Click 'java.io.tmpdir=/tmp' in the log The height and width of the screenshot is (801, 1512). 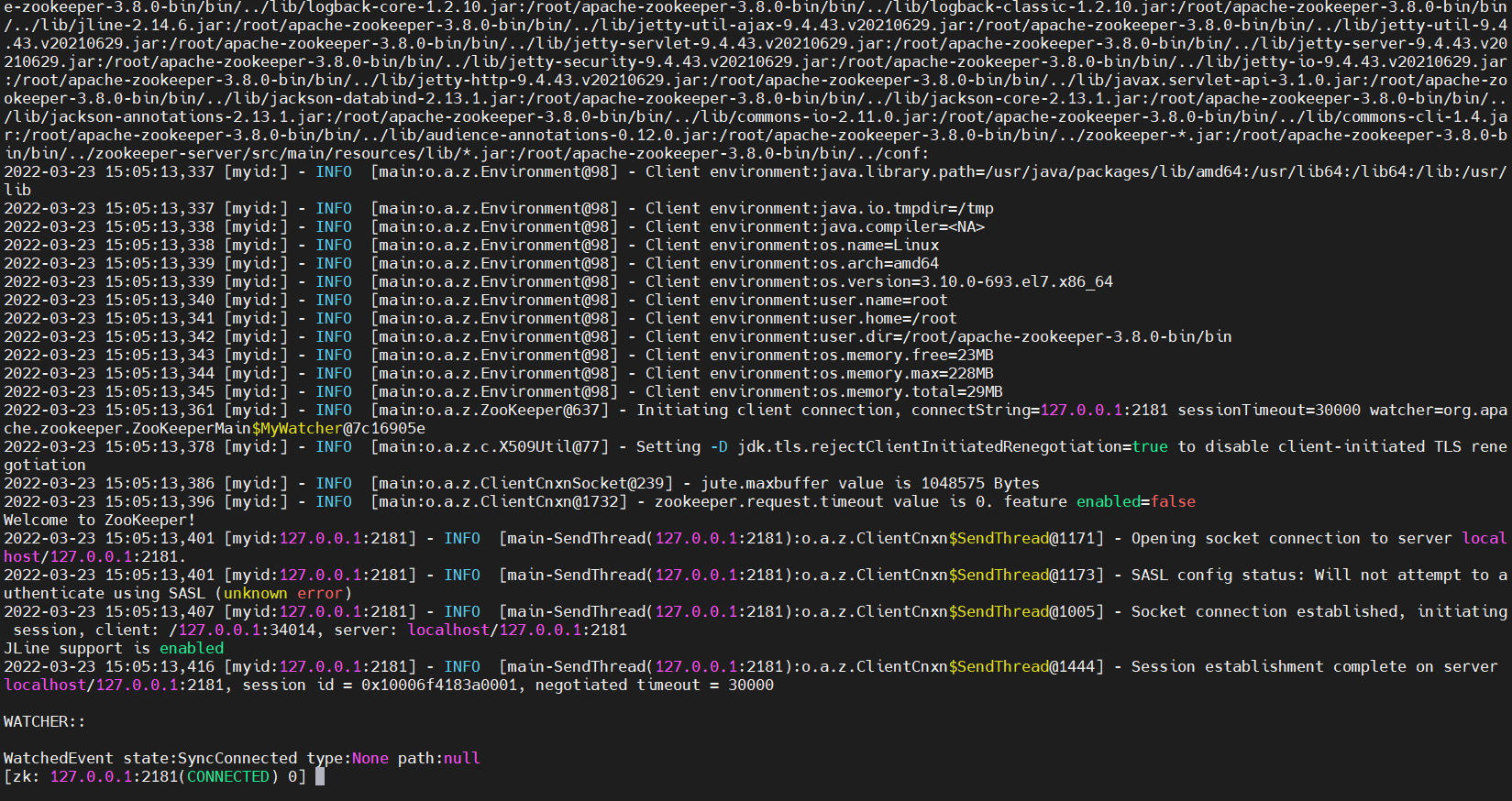click(907, 208)
